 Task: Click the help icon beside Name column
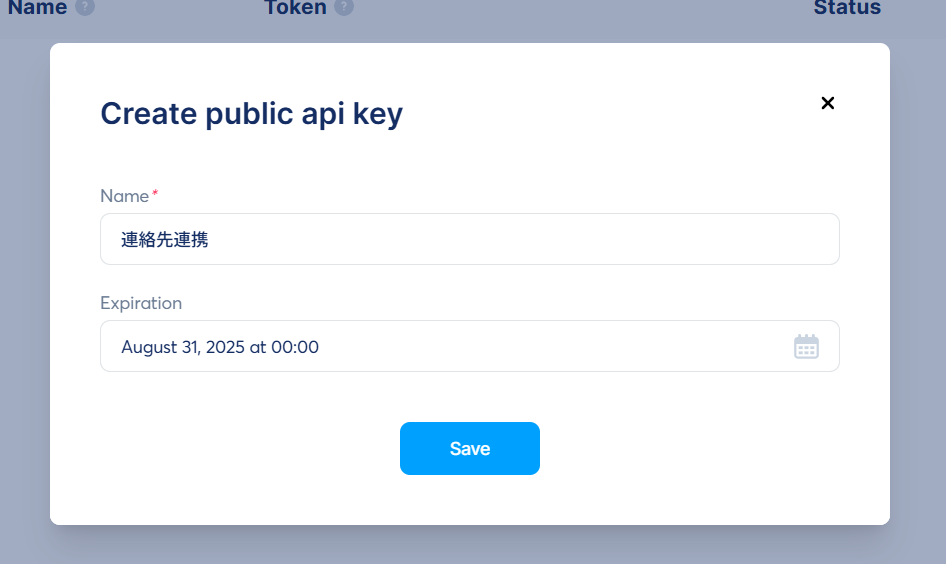tap(85, 8)
